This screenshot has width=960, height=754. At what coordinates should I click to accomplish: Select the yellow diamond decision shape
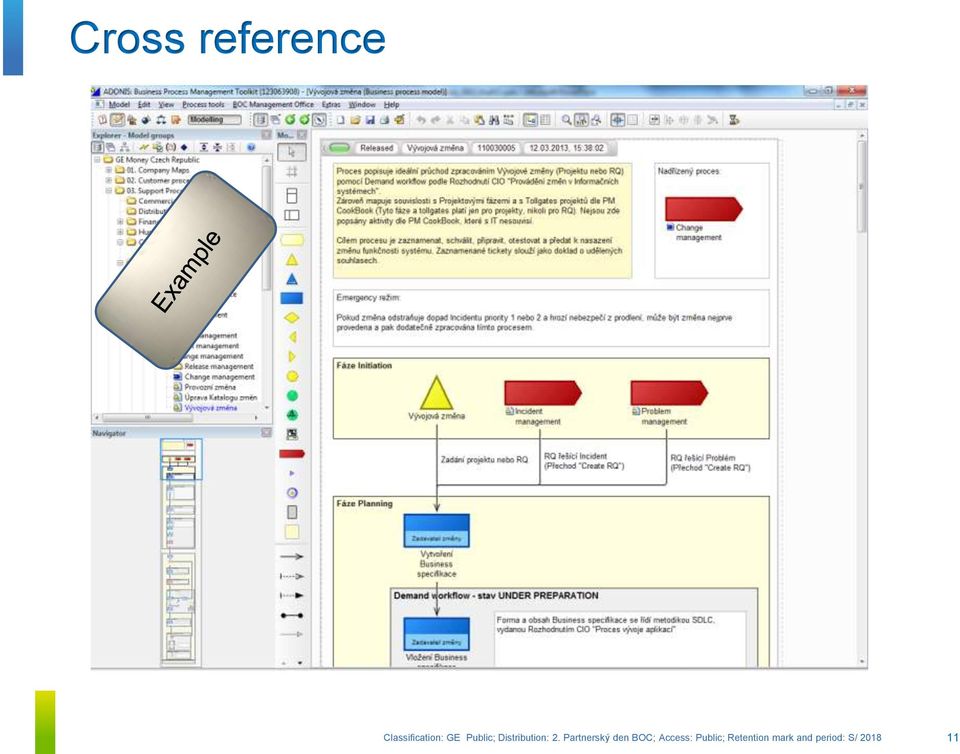point(292,318)
